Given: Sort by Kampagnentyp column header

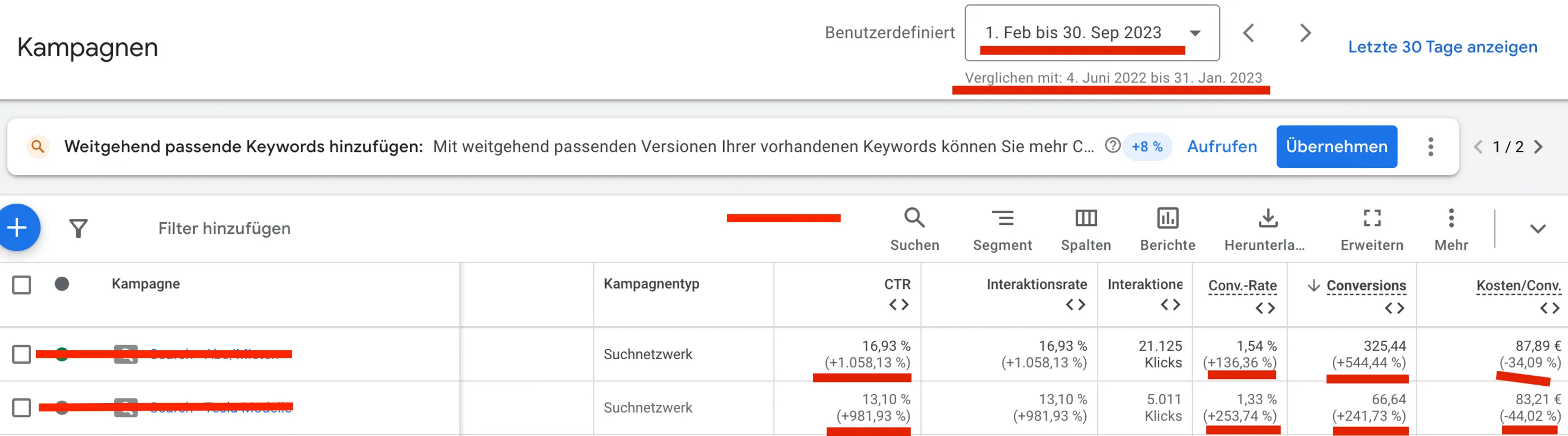Looking at the screenshot, I should [x=651, y=284].
